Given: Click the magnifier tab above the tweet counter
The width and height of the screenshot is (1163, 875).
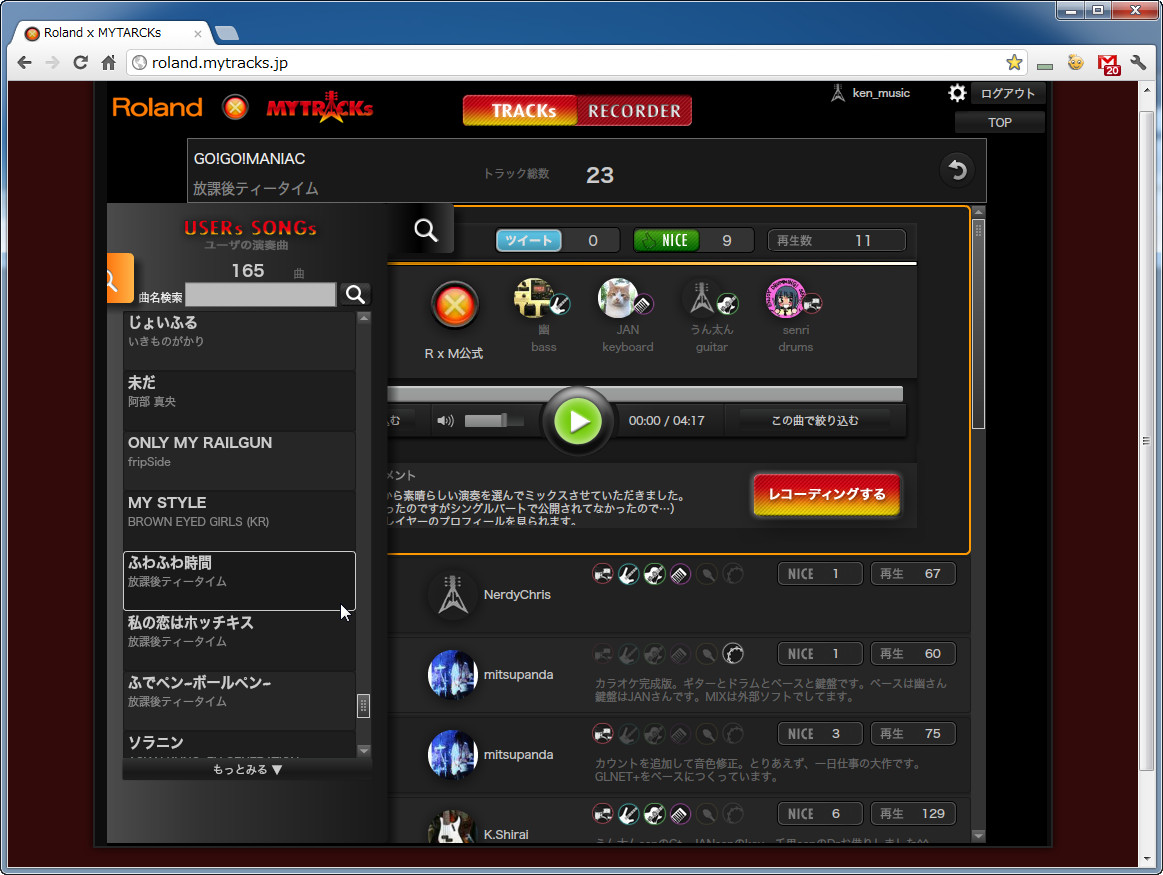Looking at the screenshot, I should pyautogui.click(x=425, y=230).
